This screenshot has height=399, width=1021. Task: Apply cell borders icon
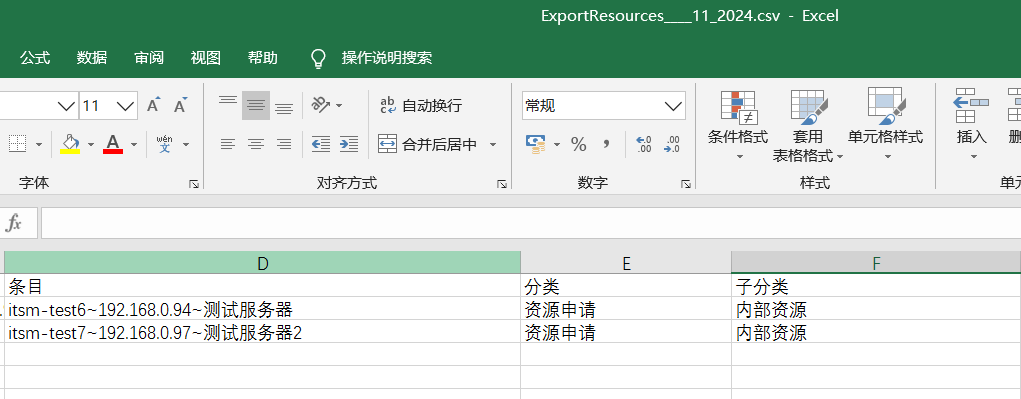coord(18,143)
